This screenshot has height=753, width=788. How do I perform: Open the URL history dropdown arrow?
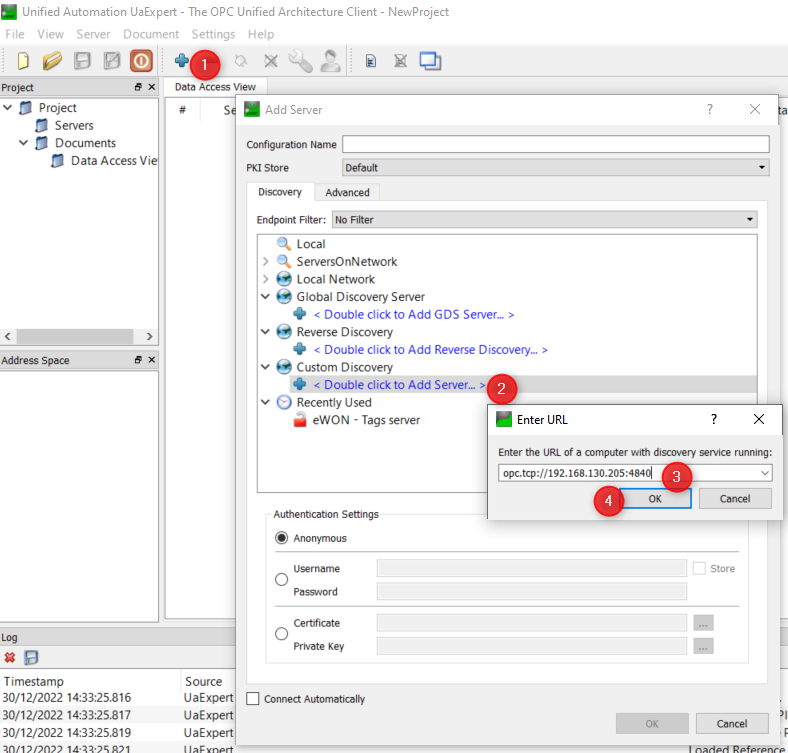[x=764, y=473]
